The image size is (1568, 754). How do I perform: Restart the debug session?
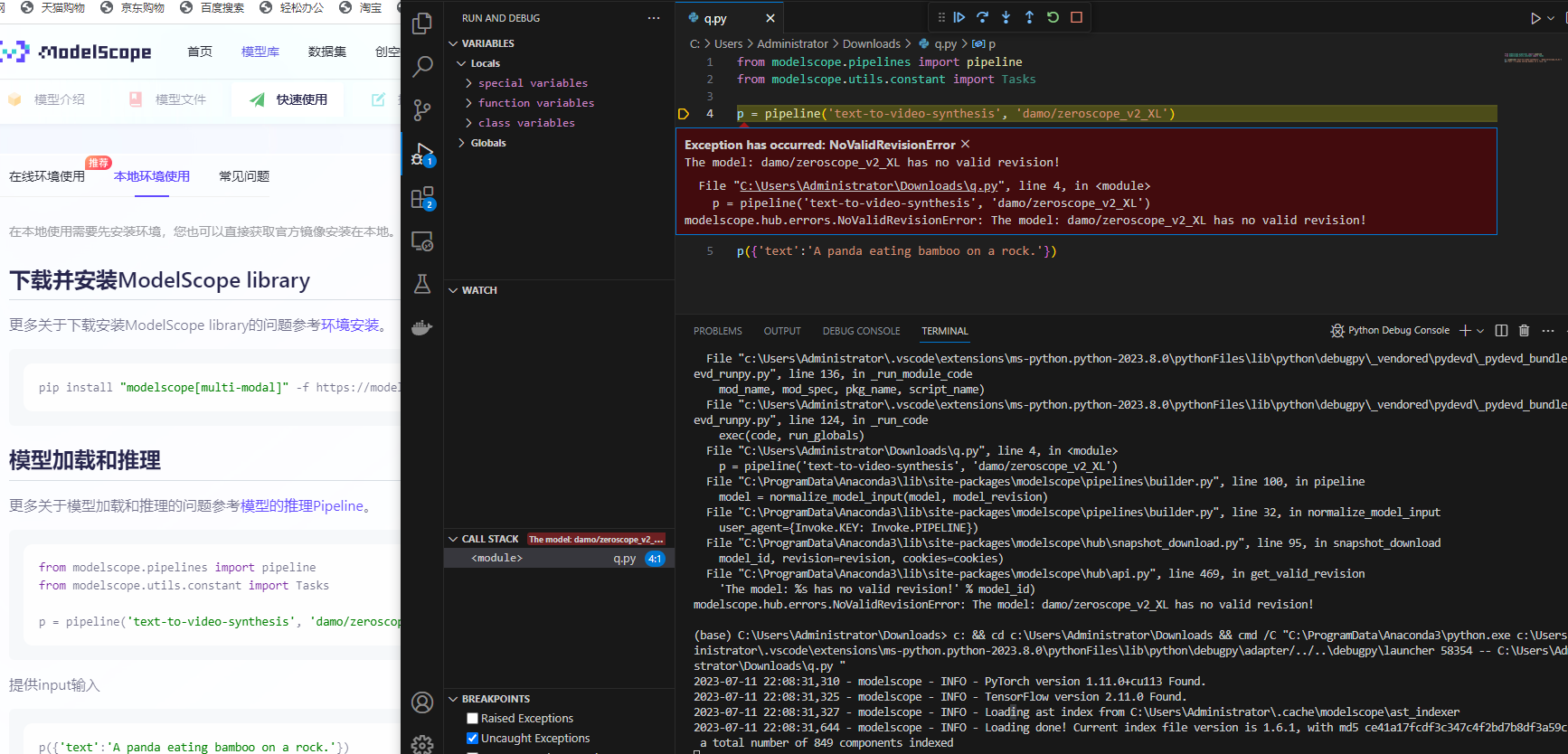1053,17
